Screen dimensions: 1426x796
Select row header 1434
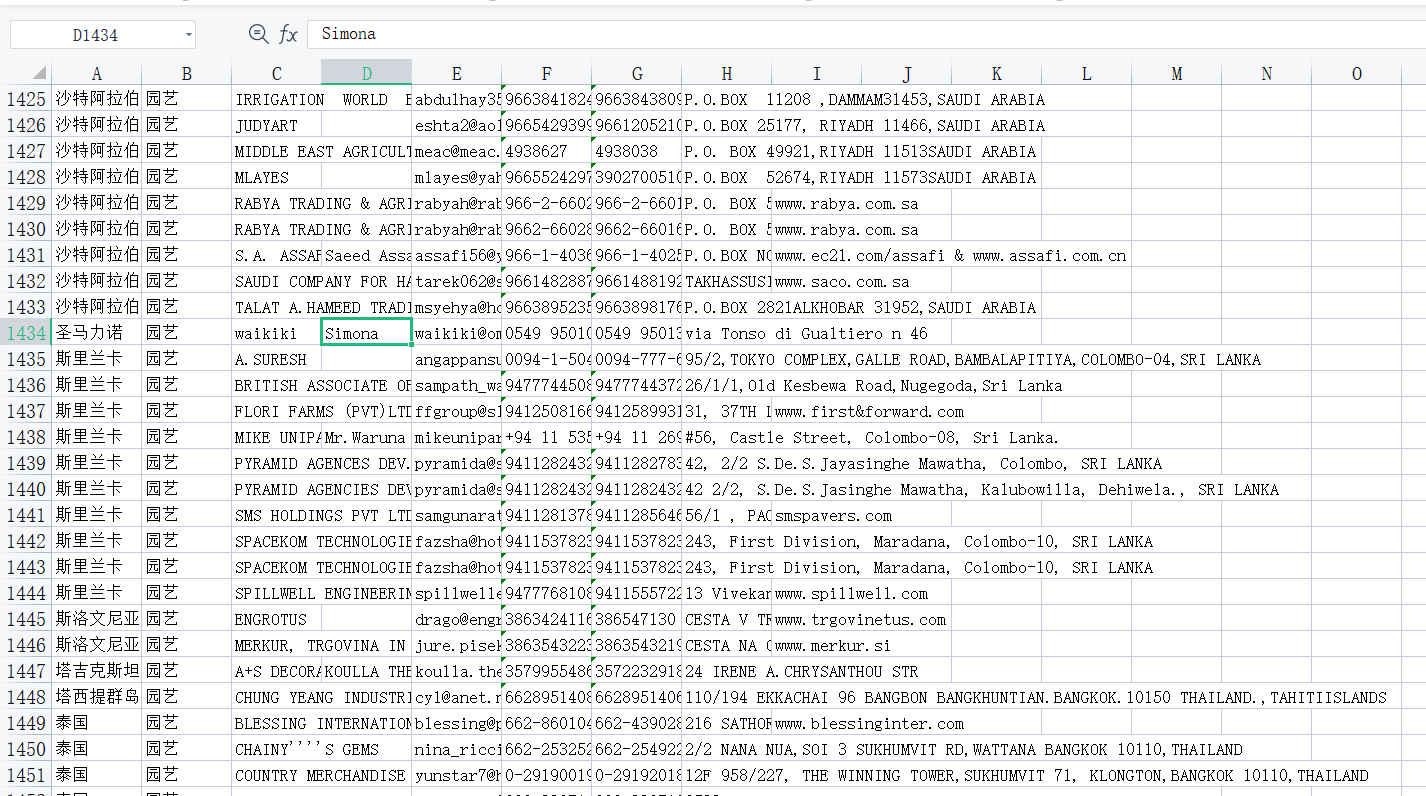coord(26,333)
